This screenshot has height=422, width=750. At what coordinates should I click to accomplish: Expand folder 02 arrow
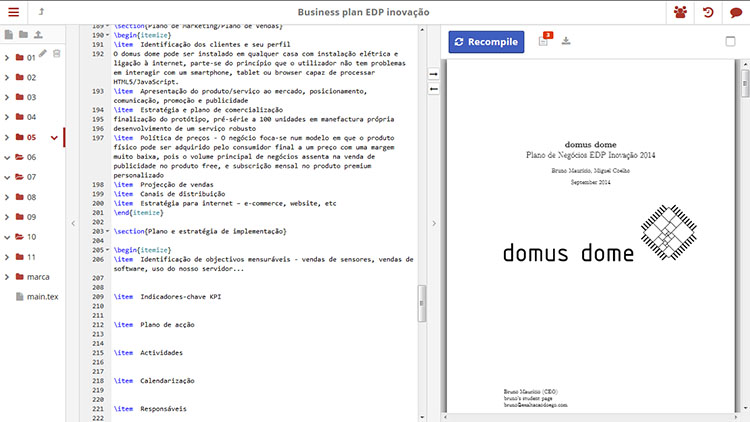tap(7, 78)
